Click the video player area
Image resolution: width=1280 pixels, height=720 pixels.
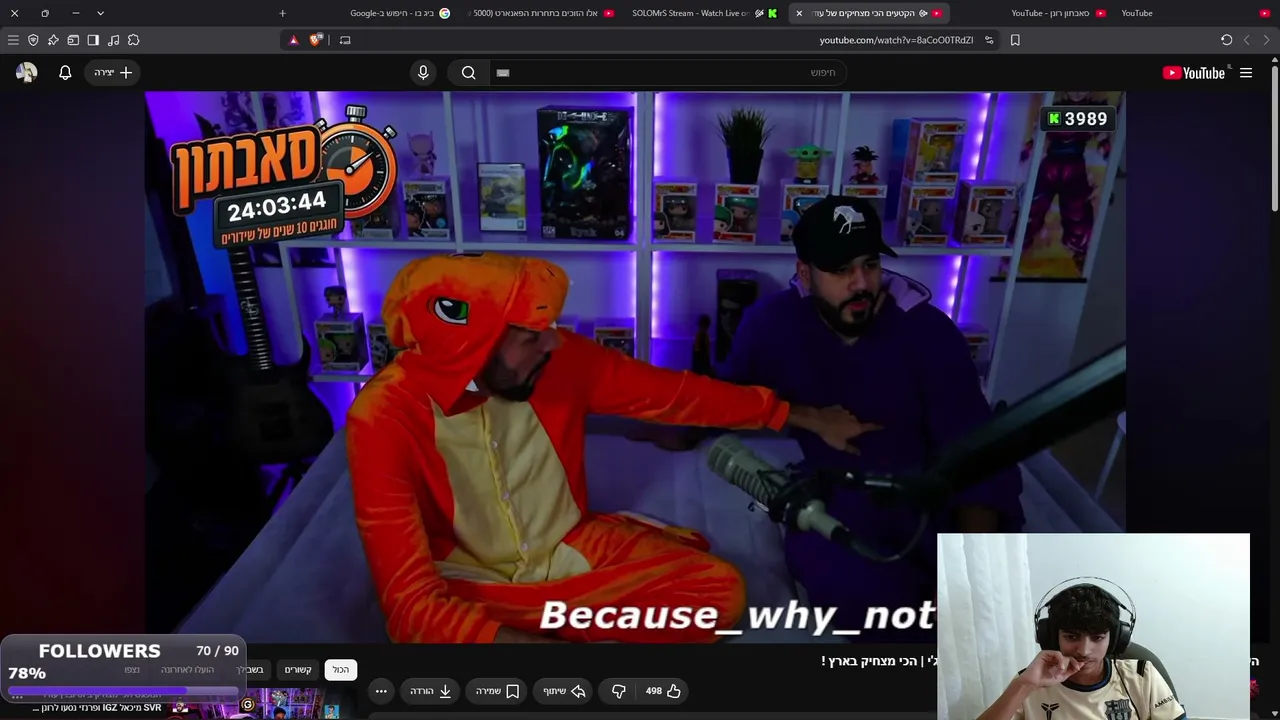(635, 366)
